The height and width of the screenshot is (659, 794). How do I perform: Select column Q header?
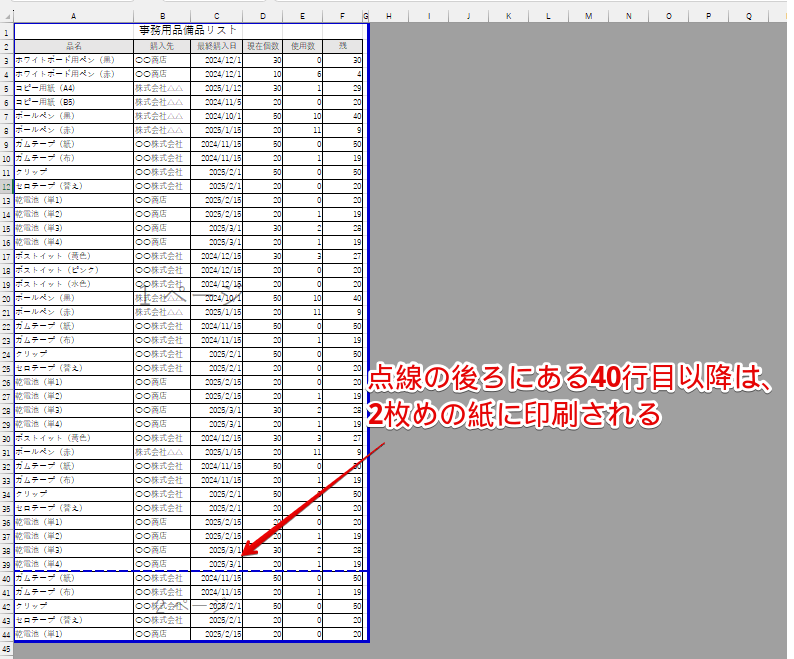point(748,16)
